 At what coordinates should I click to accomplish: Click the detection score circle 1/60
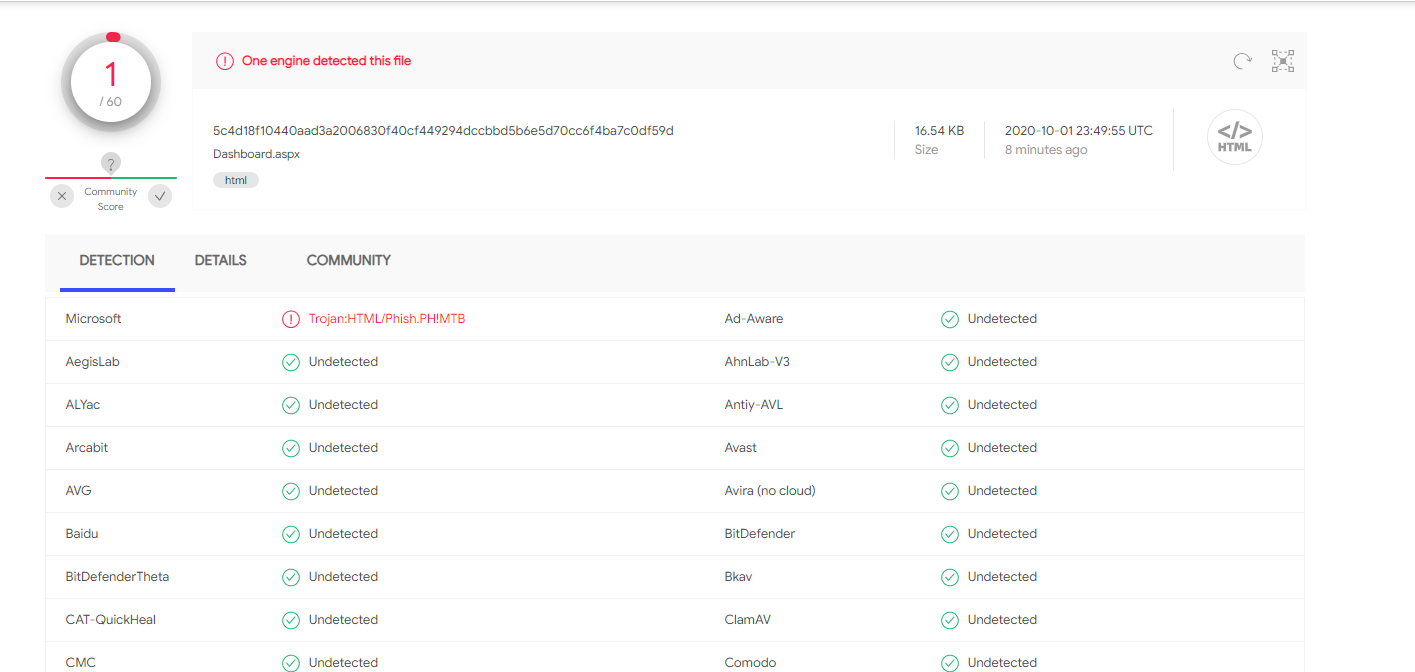pos(111,83)
